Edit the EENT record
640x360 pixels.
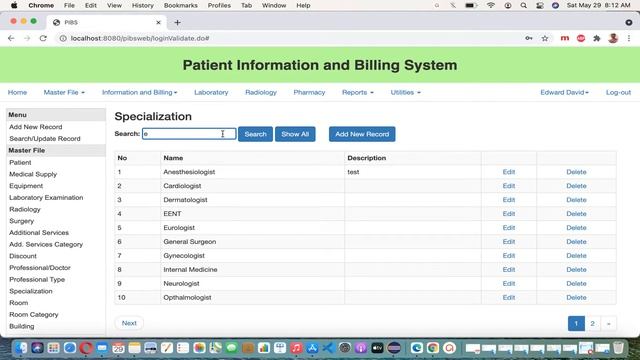(x=509, y=213)
